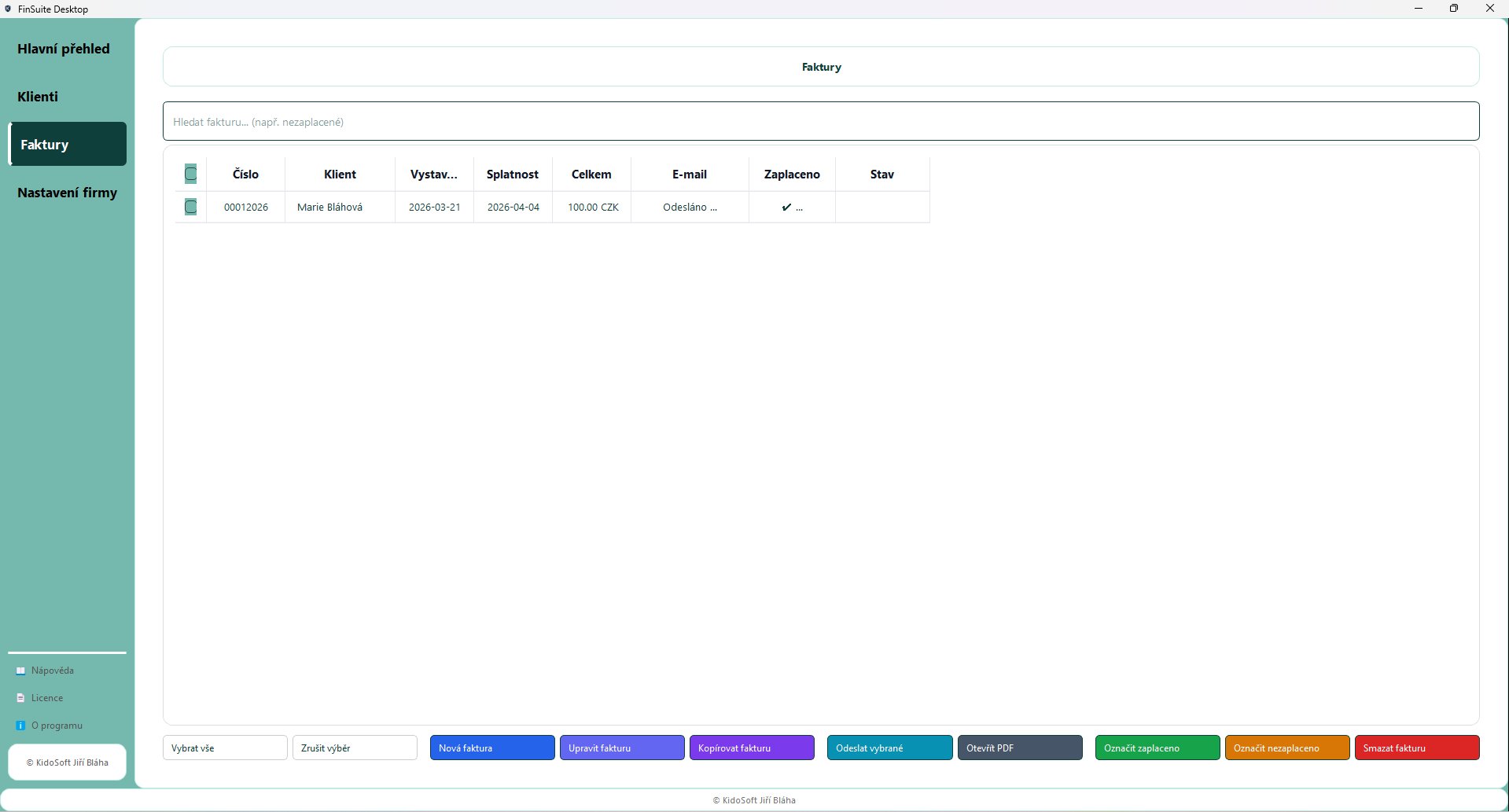Screen dimensions: 1509x812
Task: Sort table by the Splatnost column header
Action: click(x=513, y=175)
